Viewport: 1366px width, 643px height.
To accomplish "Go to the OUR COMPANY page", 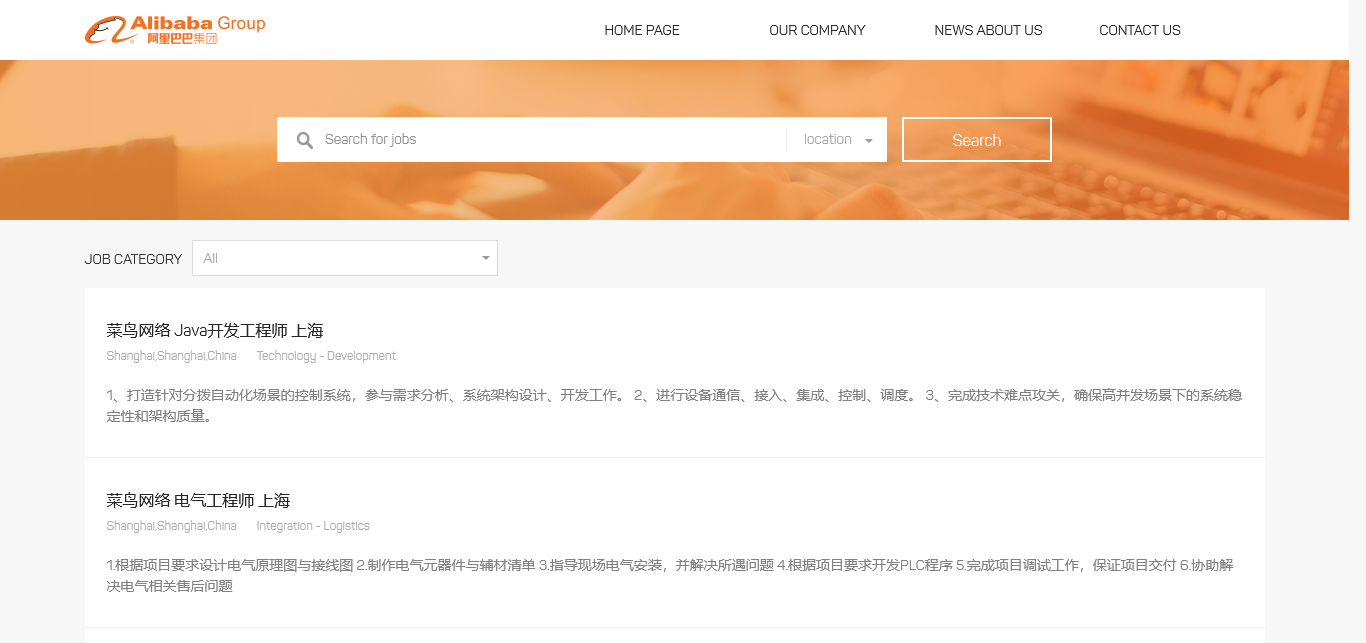I will click(817, 30).
